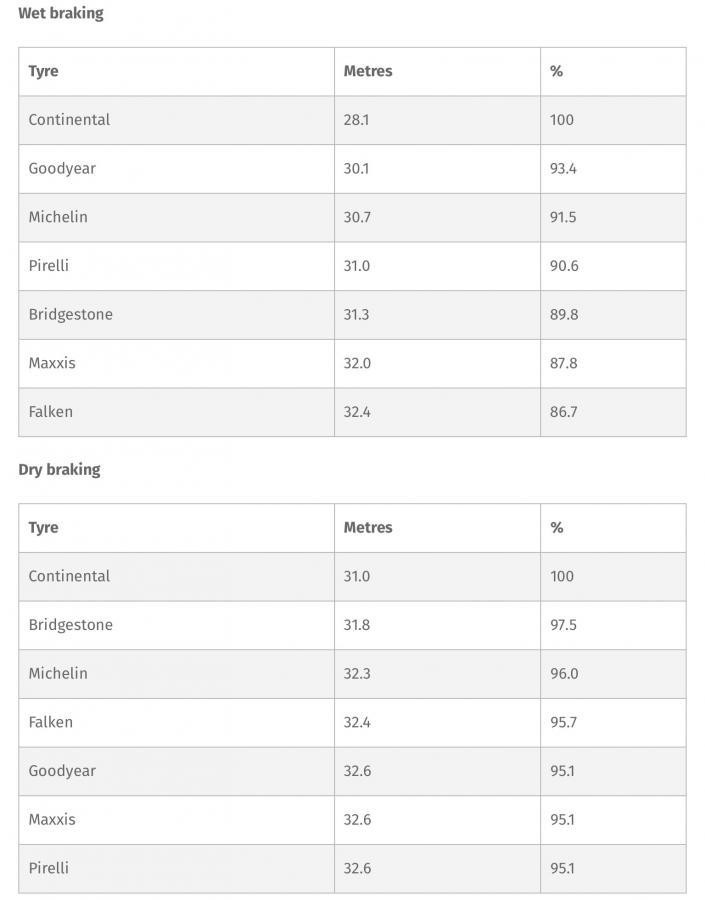Click the Wet braking heading
The height and width of the screenshot is (900, 705).
61,13
